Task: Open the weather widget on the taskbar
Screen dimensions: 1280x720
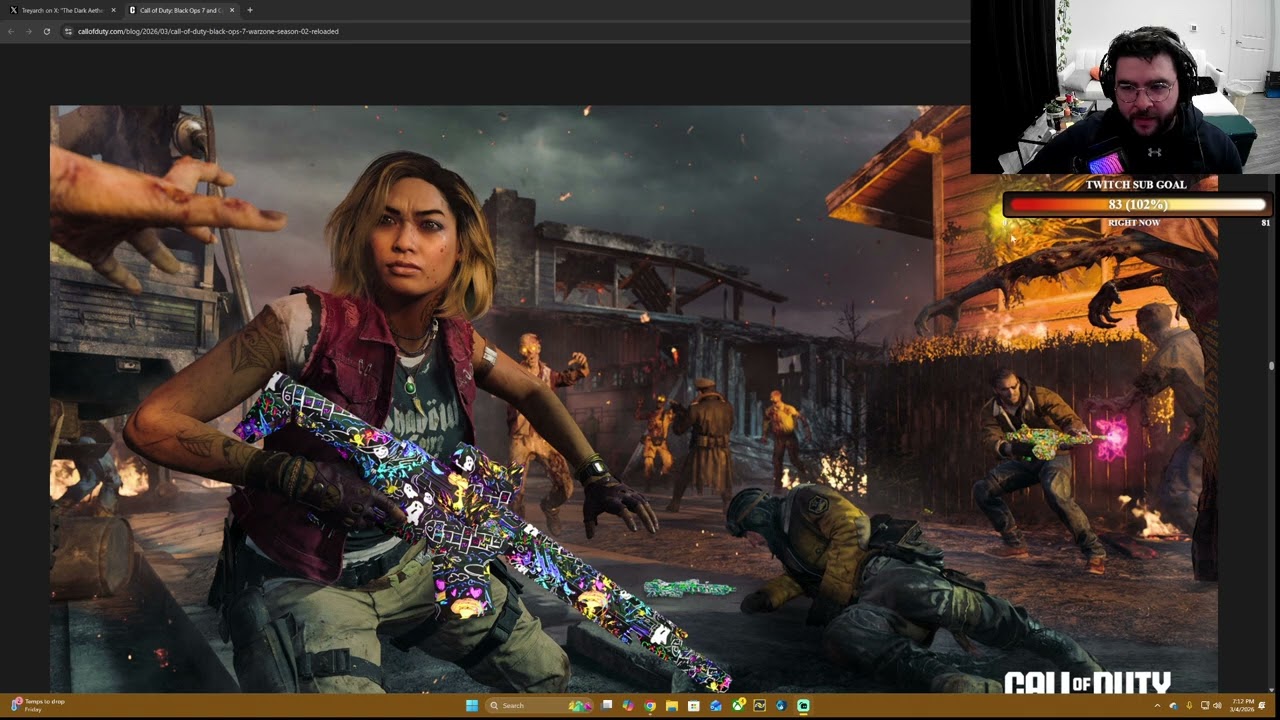Action: click(38, 705)
